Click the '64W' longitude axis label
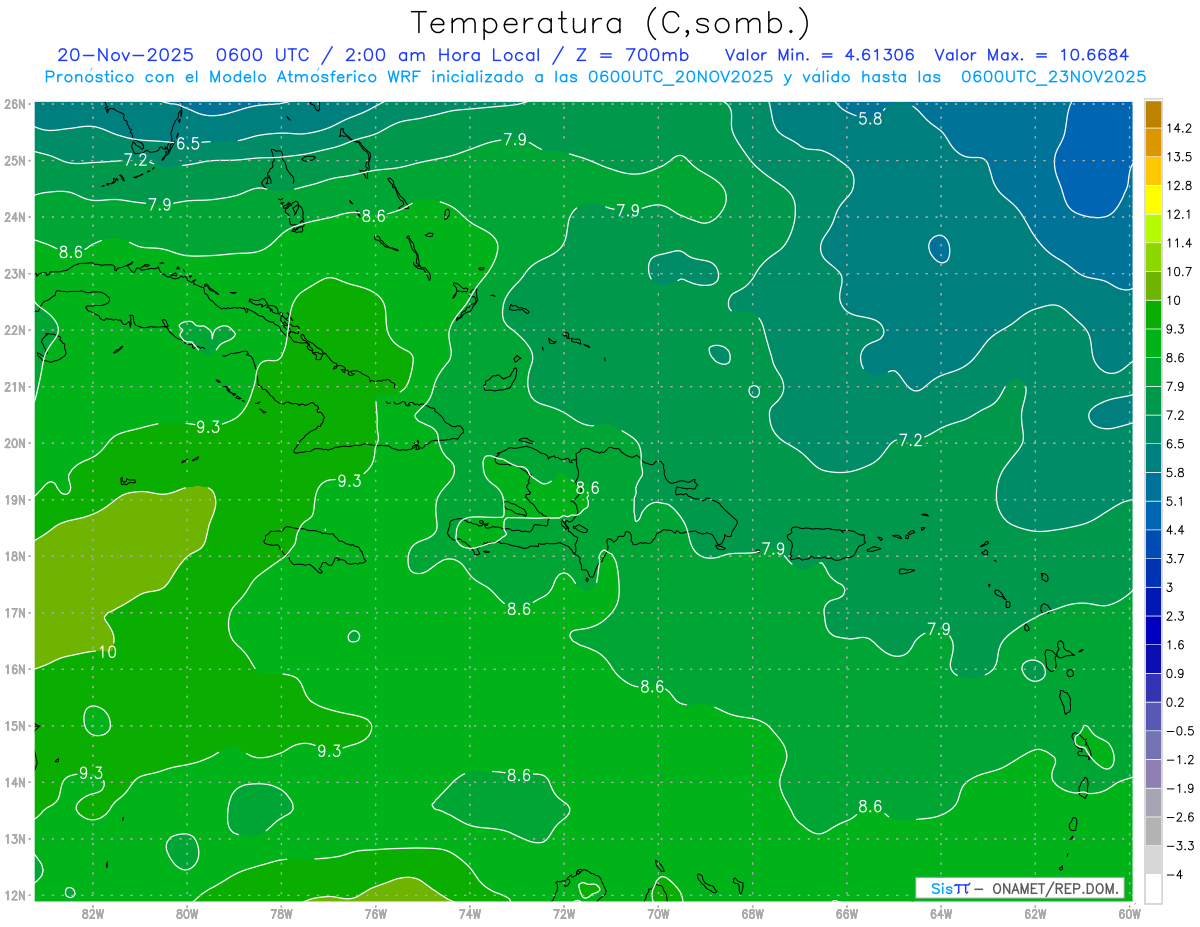 click(x=941, y=912)
